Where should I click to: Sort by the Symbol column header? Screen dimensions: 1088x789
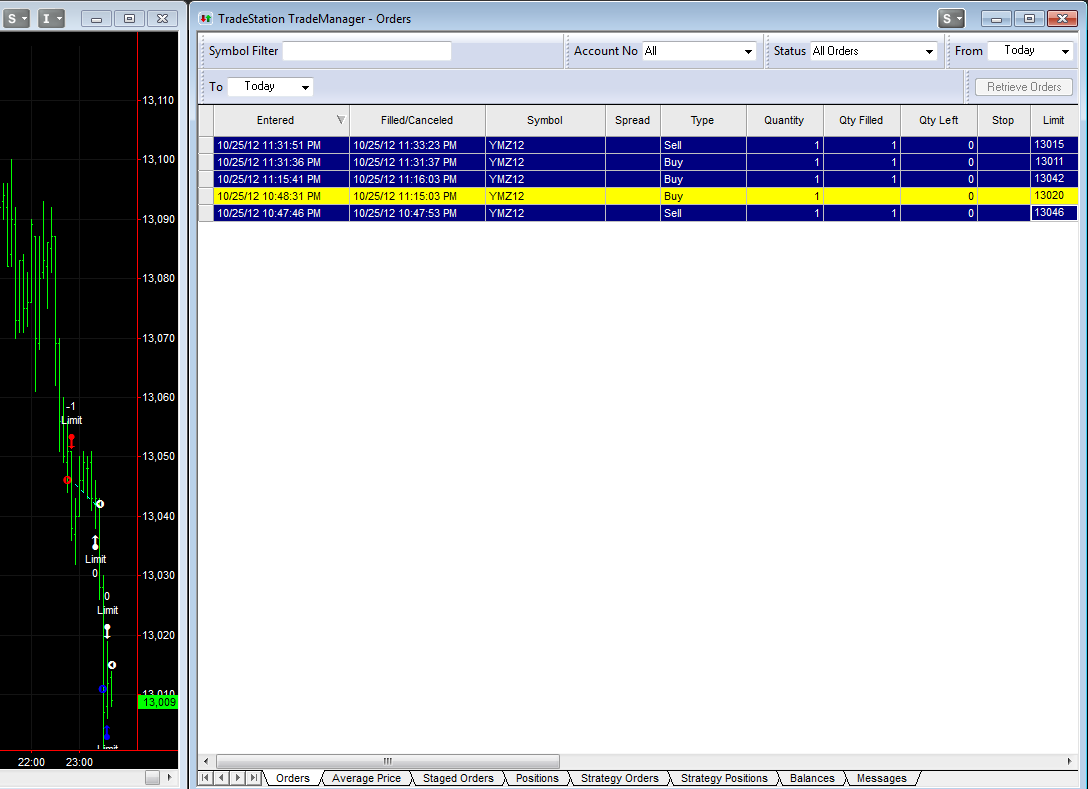[545, 120]
